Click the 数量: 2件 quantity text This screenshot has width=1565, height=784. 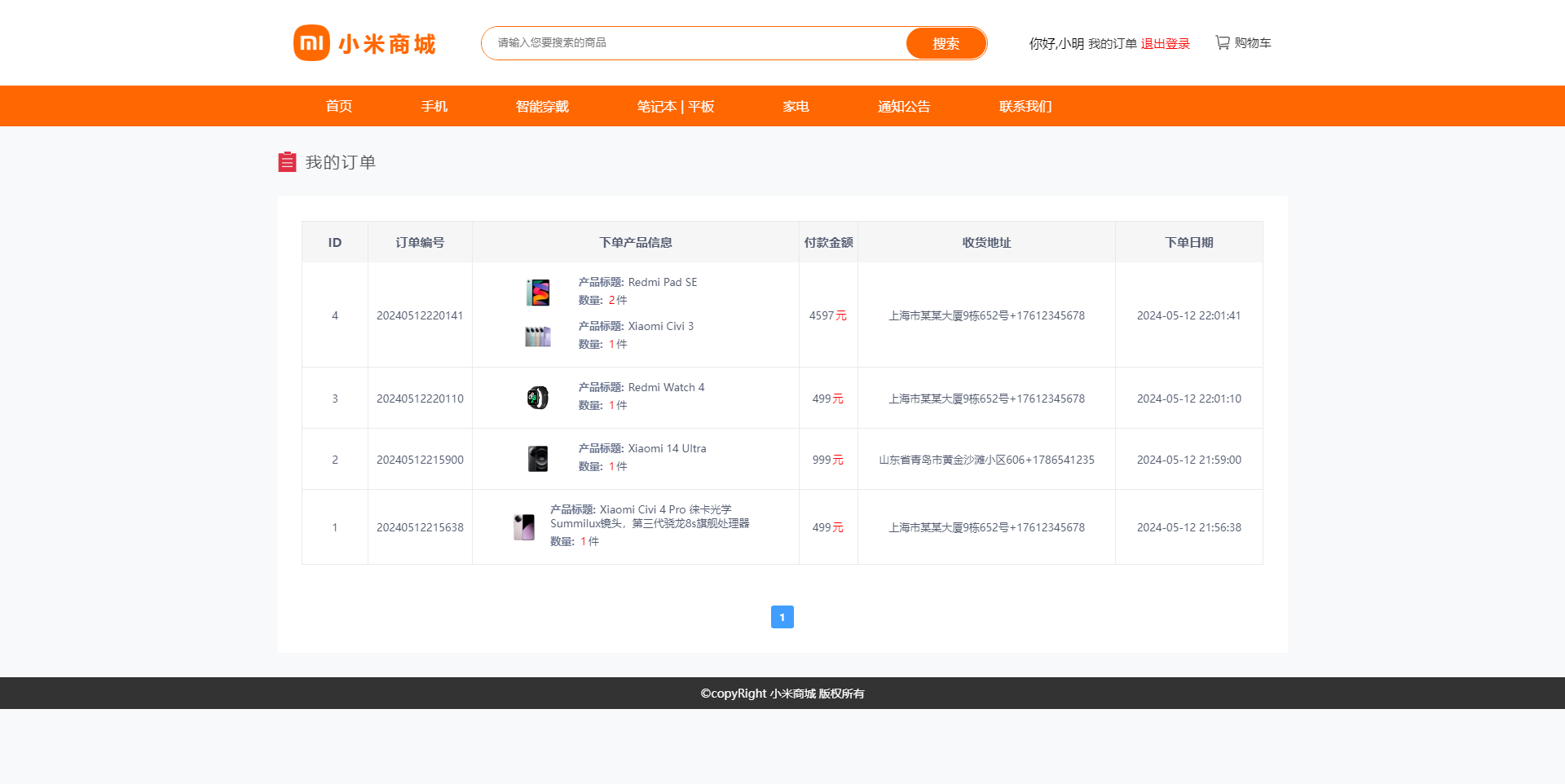(x=603, y=300)
